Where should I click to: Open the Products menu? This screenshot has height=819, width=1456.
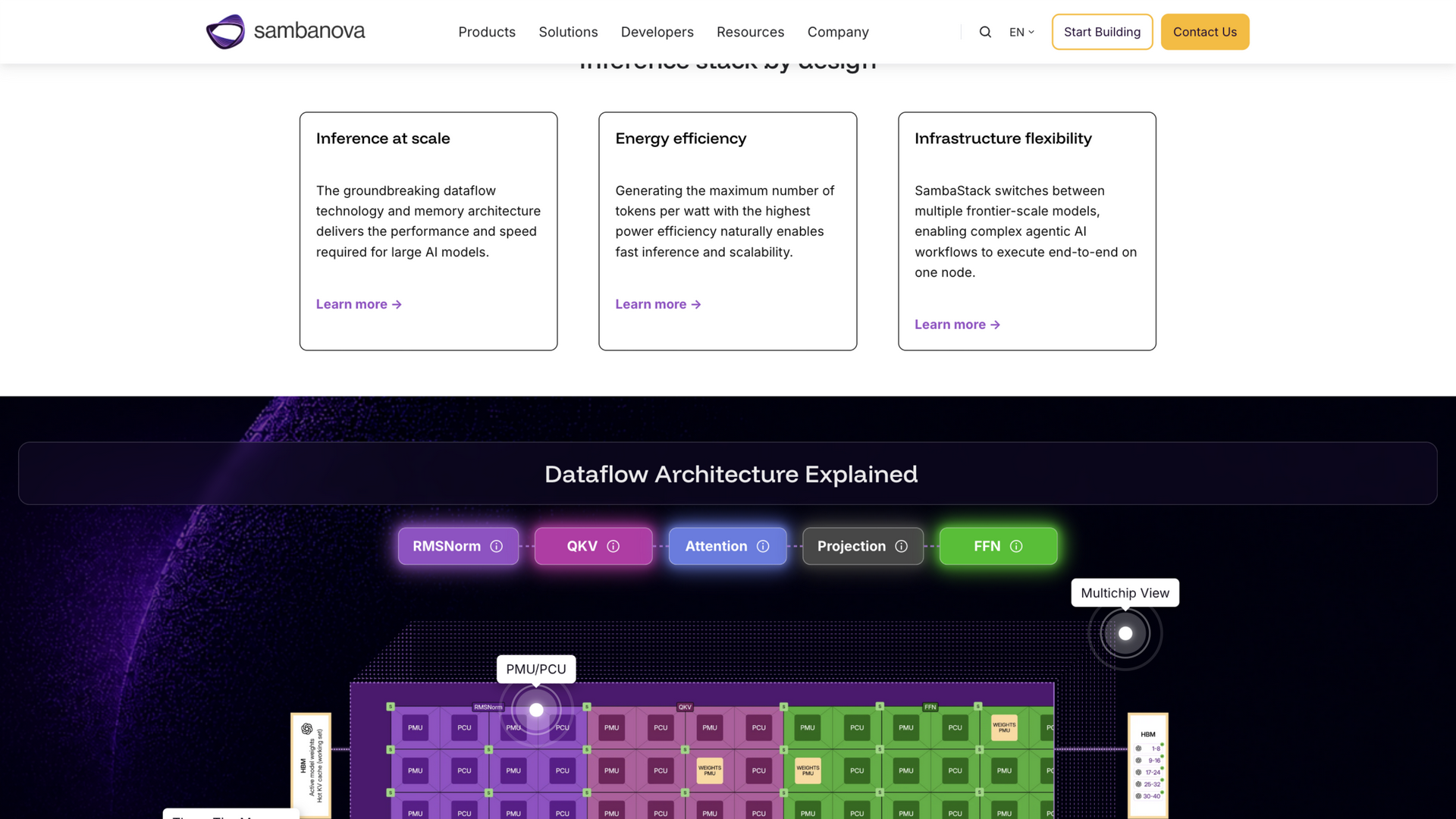point(487,32)
